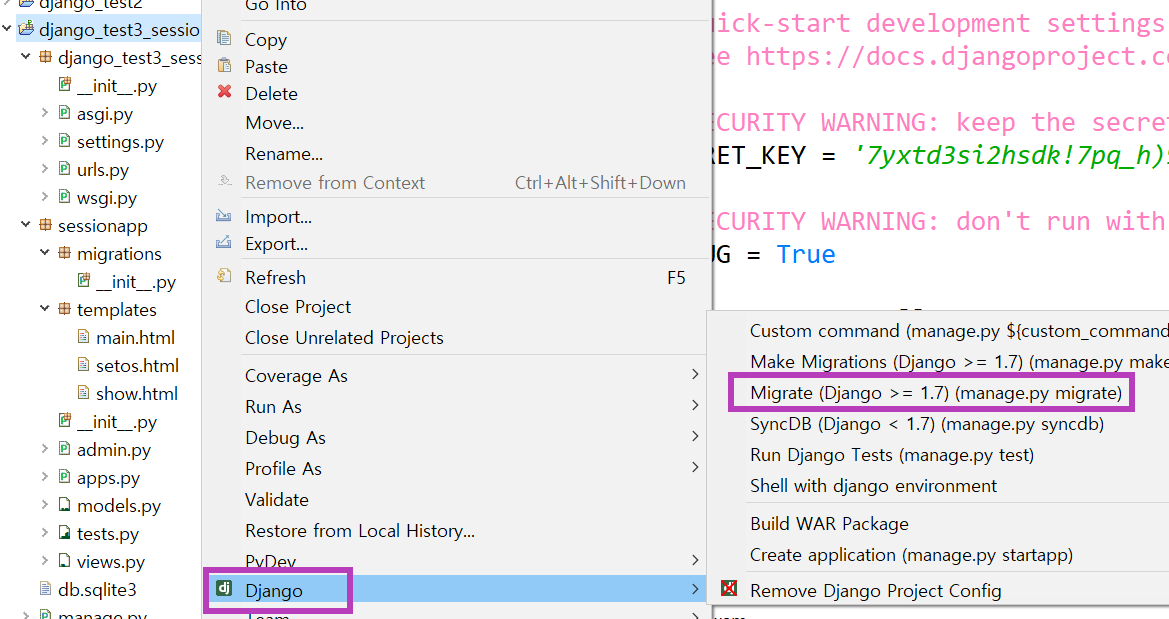
Task: Click the settings.py file icon
Action: click(x=65, y=141)
